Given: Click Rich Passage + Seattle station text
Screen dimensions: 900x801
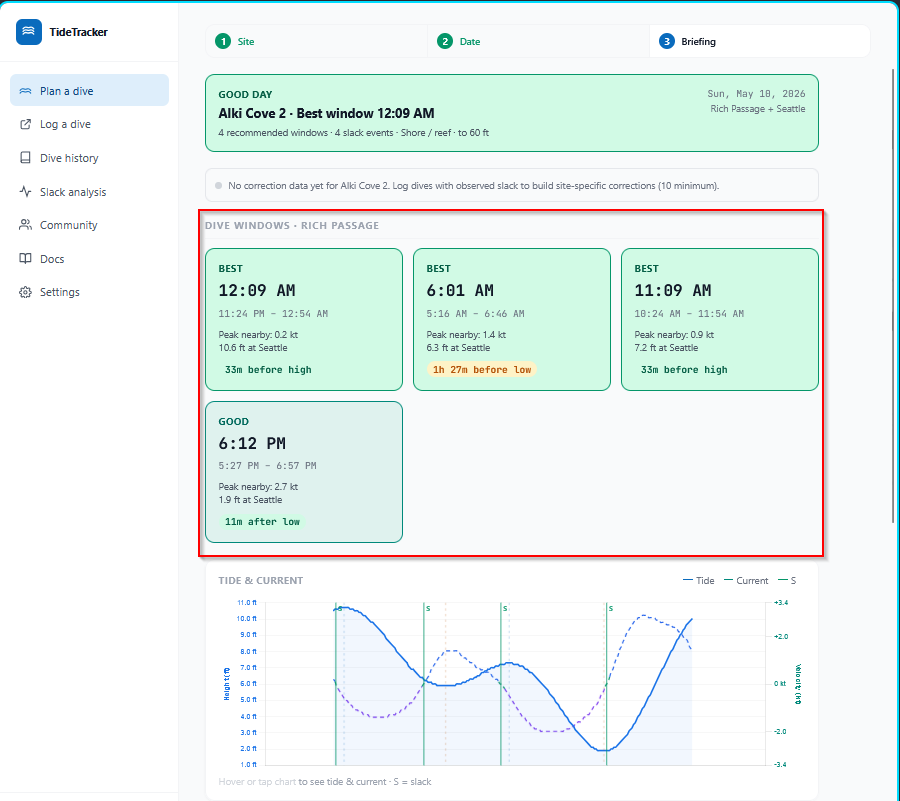Looking at the screenshot, I should [x=758, y=109].
